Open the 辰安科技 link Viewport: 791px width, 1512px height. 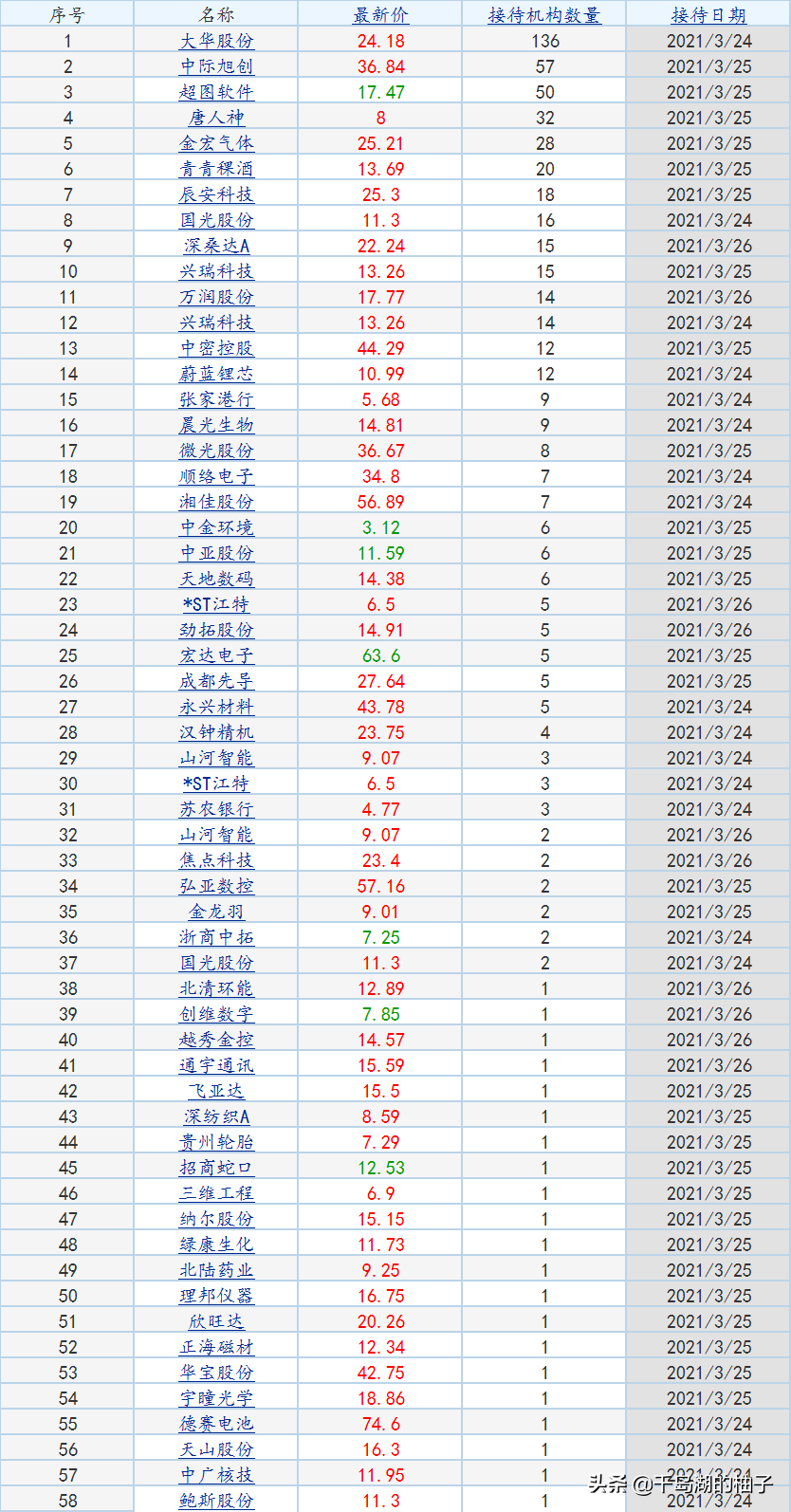click(216, 194)
